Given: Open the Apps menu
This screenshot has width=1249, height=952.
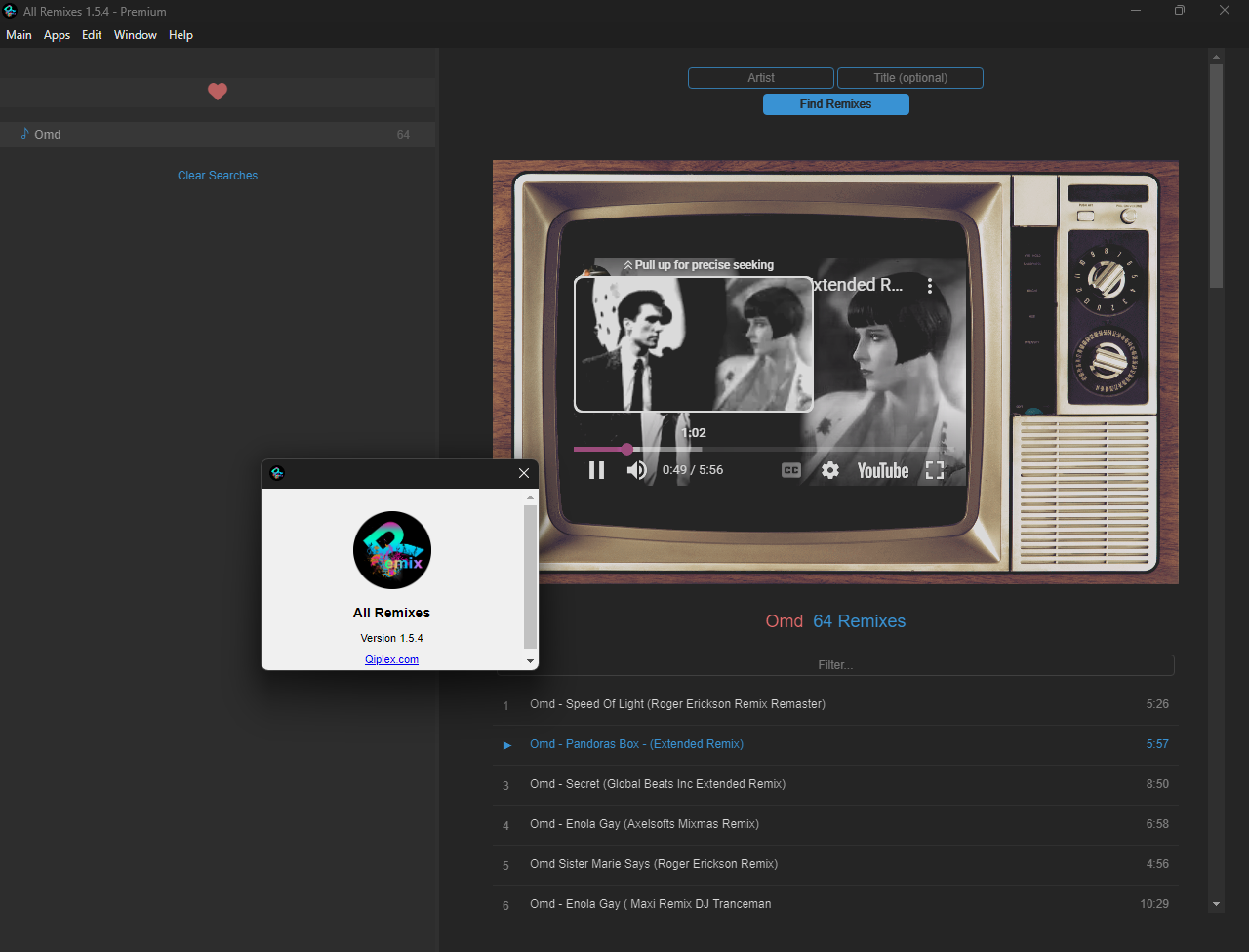Looking at the screenshot, I should [x=58, y=35].
